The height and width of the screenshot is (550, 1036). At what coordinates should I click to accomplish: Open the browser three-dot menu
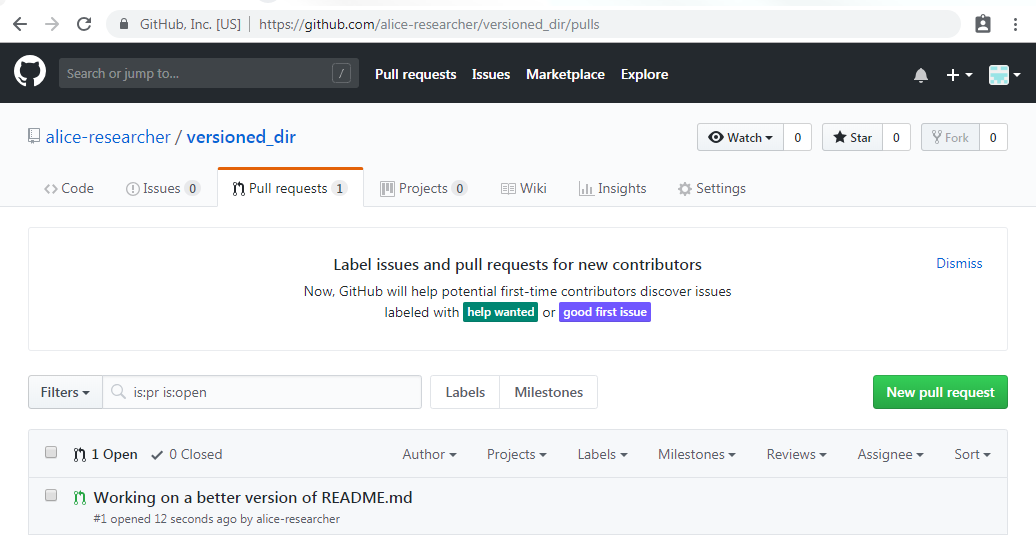1016,24
